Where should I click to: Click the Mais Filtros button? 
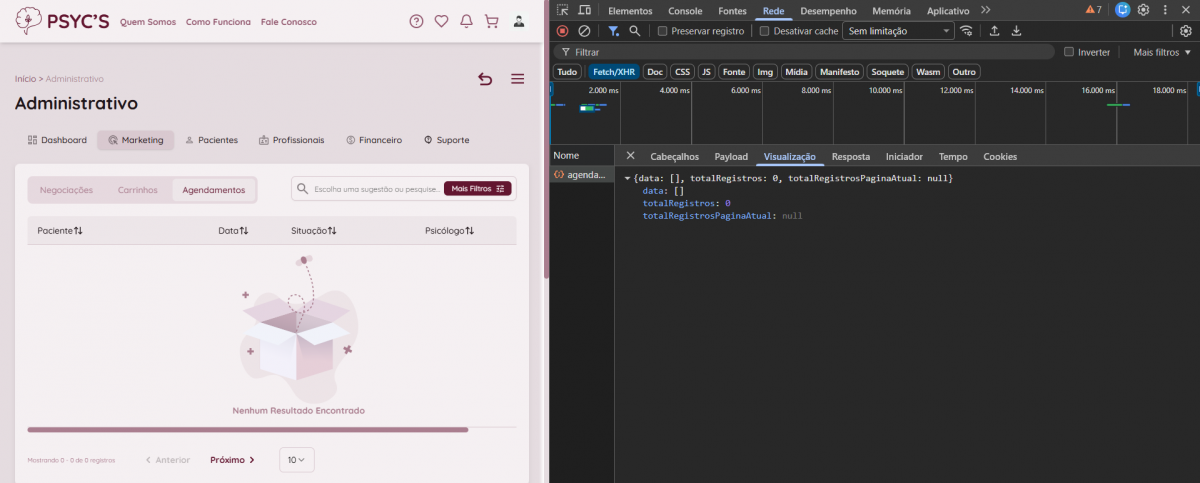pyautogui.click(x=478, y=188)
